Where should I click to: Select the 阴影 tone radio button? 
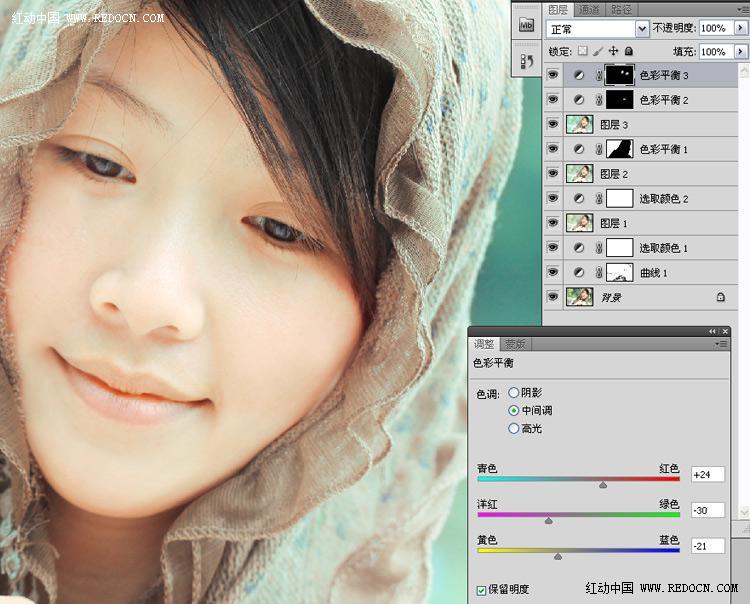pos(514,393)
